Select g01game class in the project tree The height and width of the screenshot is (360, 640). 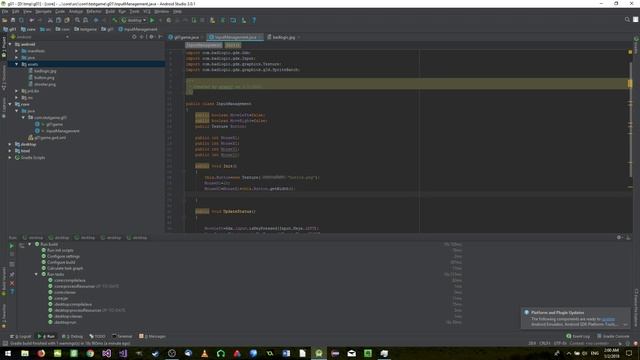point(49,124)
